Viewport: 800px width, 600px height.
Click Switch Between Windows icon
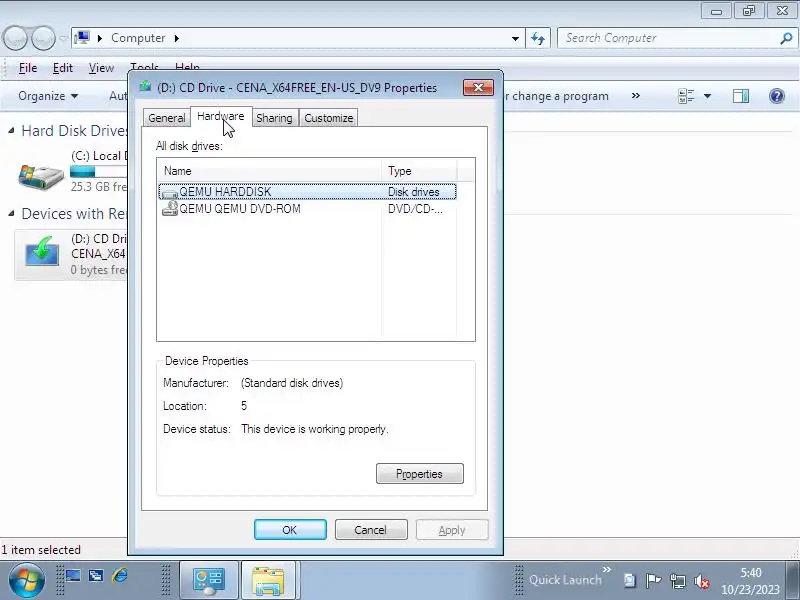96,576
